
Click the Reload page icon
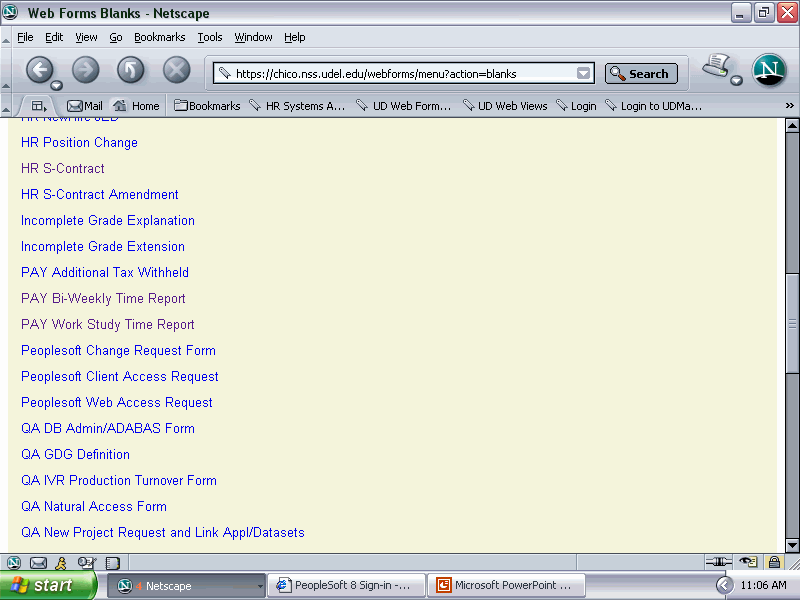(x=131, y=70)
